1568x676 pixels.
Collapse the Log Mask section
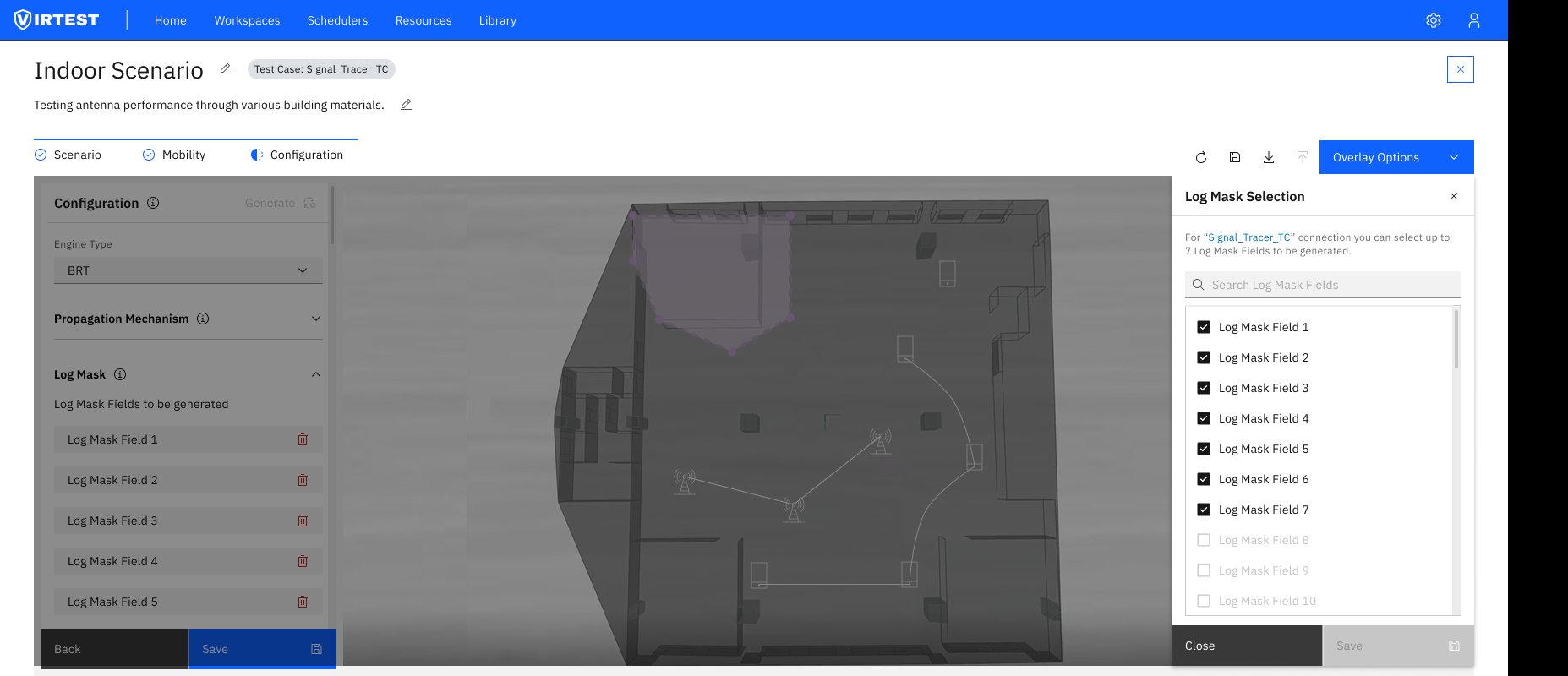tap(316, 374)
